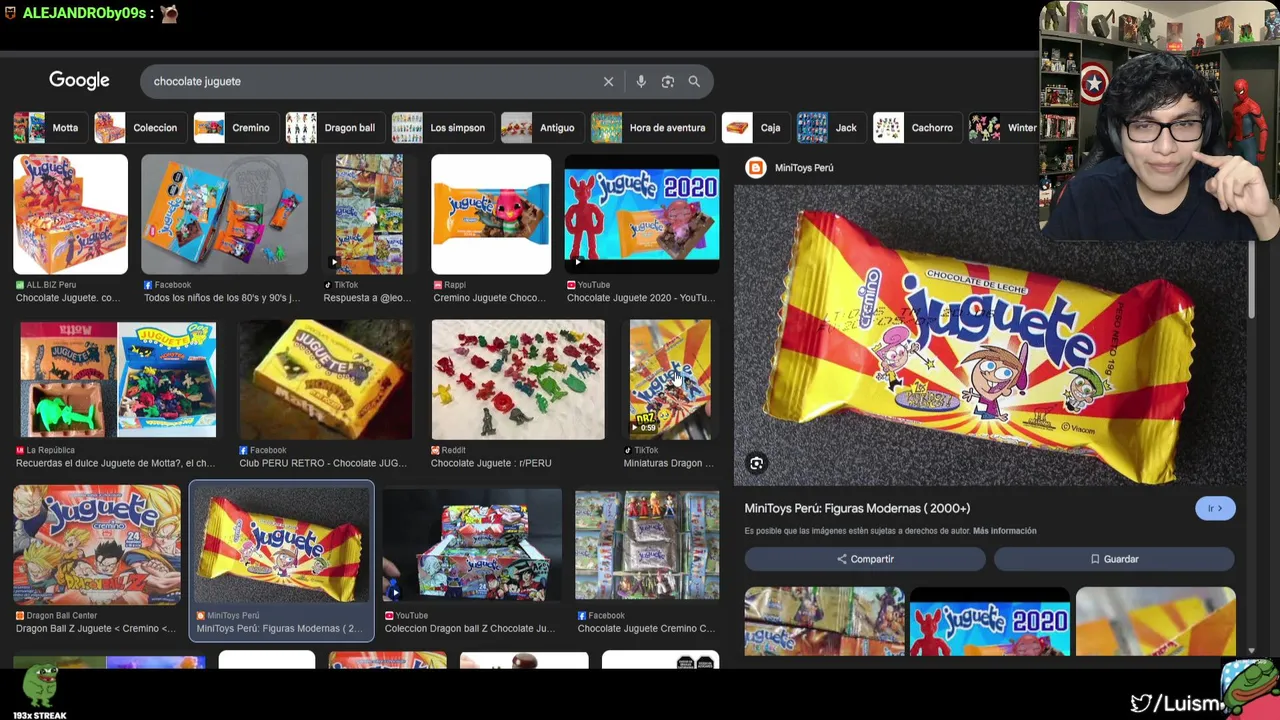1280x720 pixels.
Task: Open first related image in preview panel
Action: point(824,621)
